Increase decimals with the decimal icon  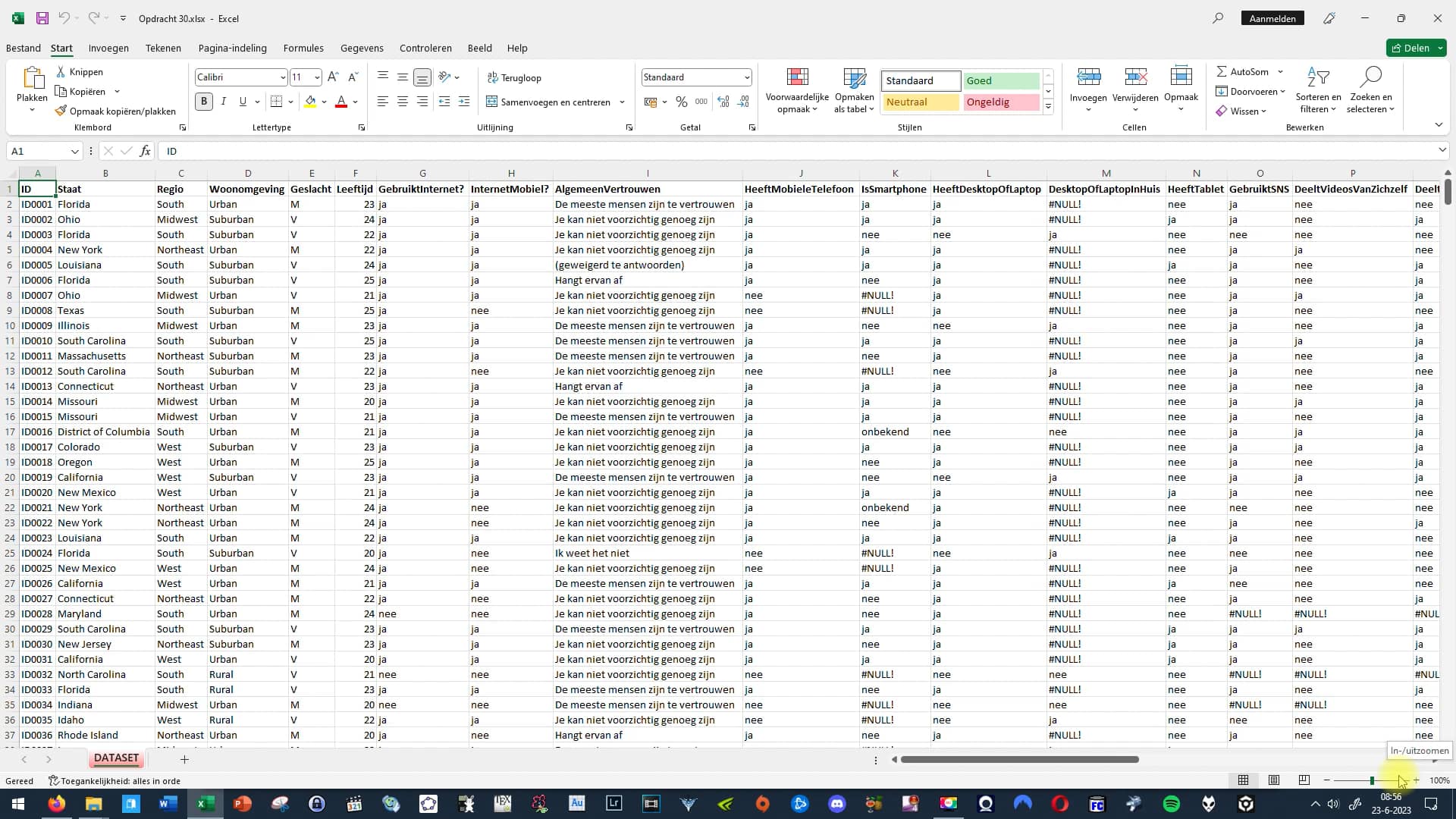pyautogui.click(x=723, y=101)
